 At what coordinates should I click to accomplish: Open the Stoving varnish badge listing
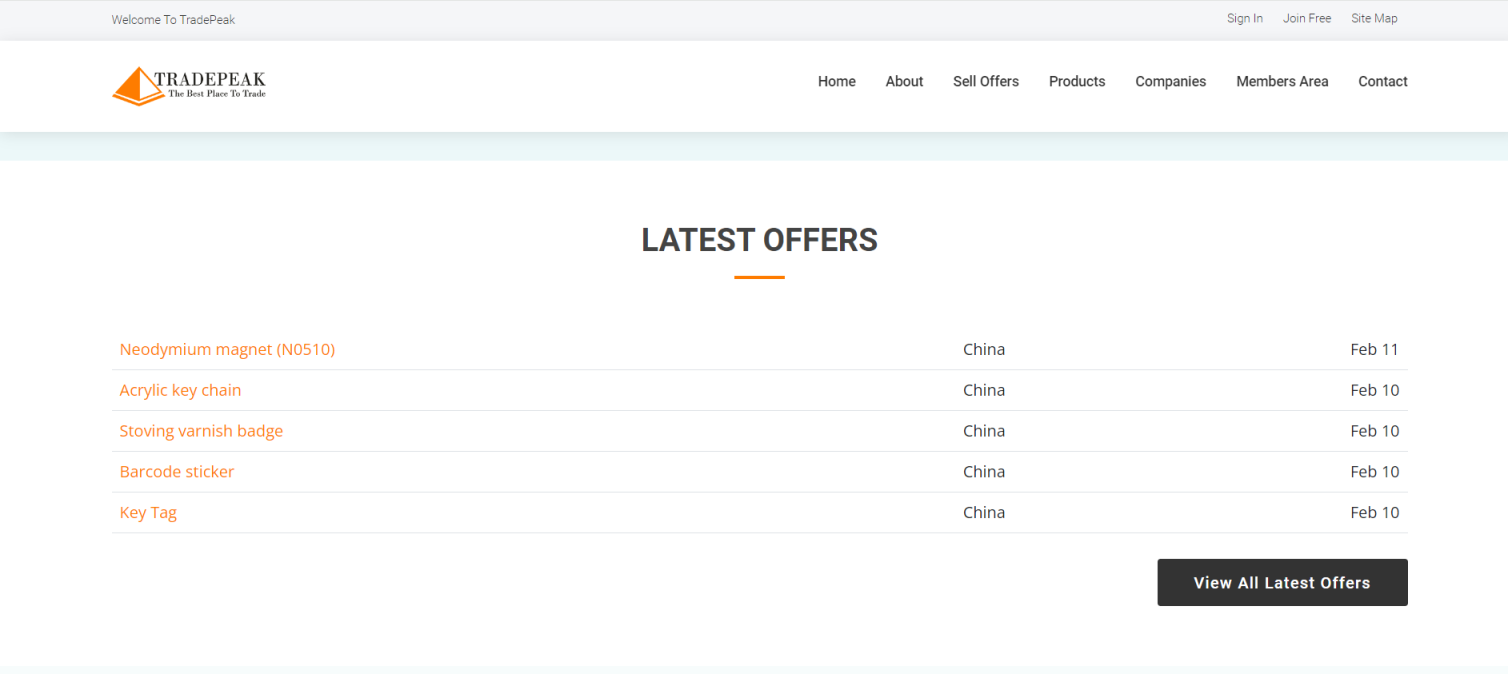pyautogui.click(x=201, y=430)
